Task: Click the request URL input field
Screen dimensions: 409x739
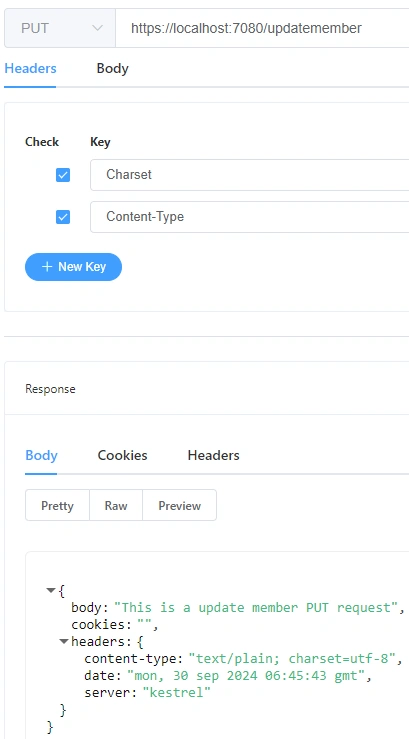Action: 262,28
